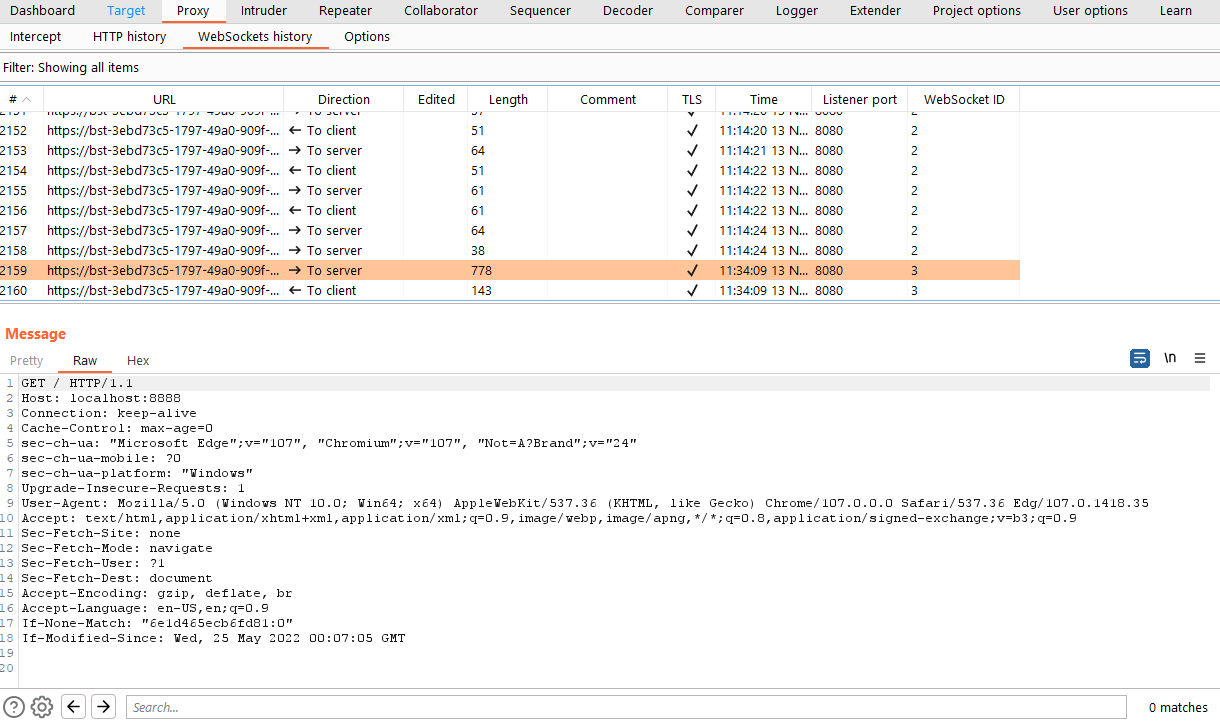Viewport: 1220px width, 722px height.
Task: Open Proxy Options sub-tab
Action: tap(367, 36)
